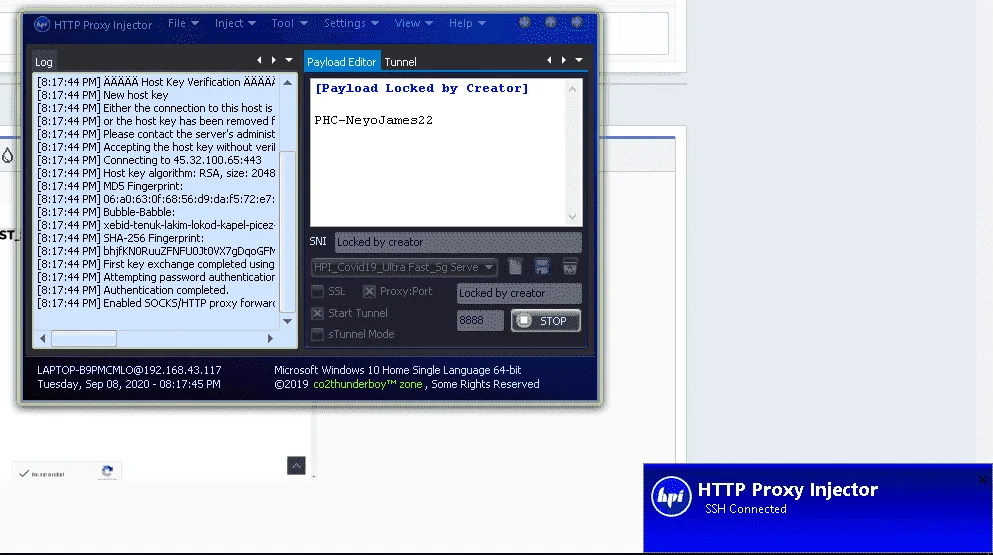Shift the Payload Editor panel tabs left with the left arrow
Screen dimensions: 993x555
click(x=549, y=60)
